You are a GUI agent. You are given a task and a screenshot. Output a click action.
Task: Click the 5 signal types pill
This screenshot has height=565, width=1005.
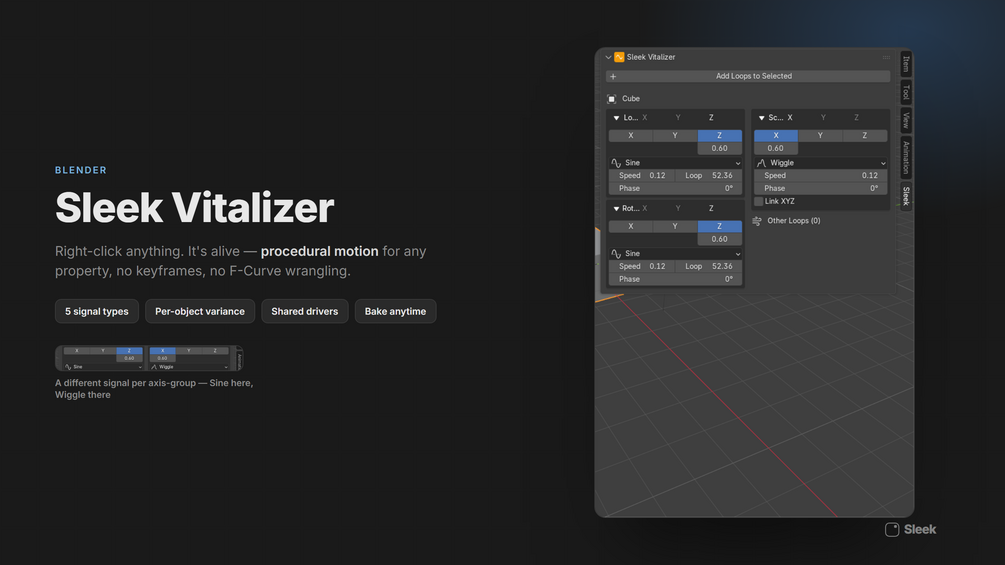click(x=97, y=311)
